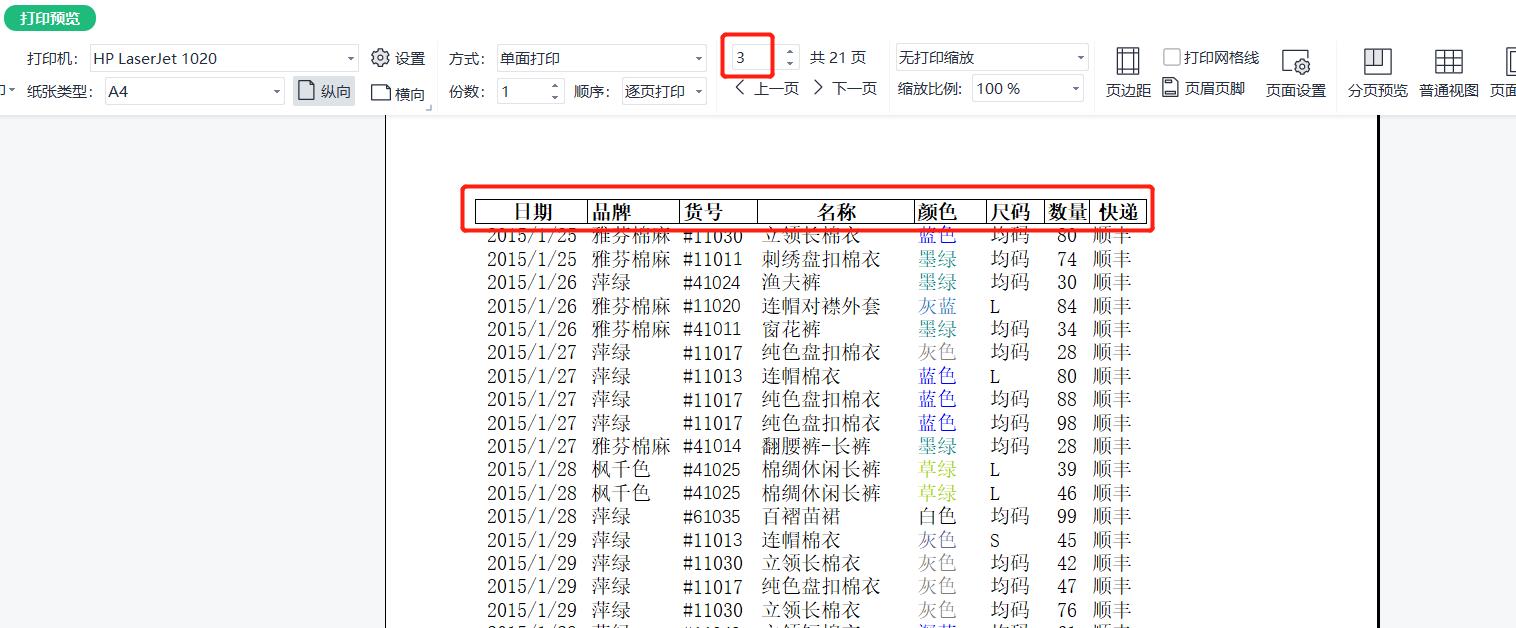Image resolution: width=1516 pixels, height=628 pixels.
Task: Switch to 分页预览 page break preview
Action: [x=1377, y=68]
